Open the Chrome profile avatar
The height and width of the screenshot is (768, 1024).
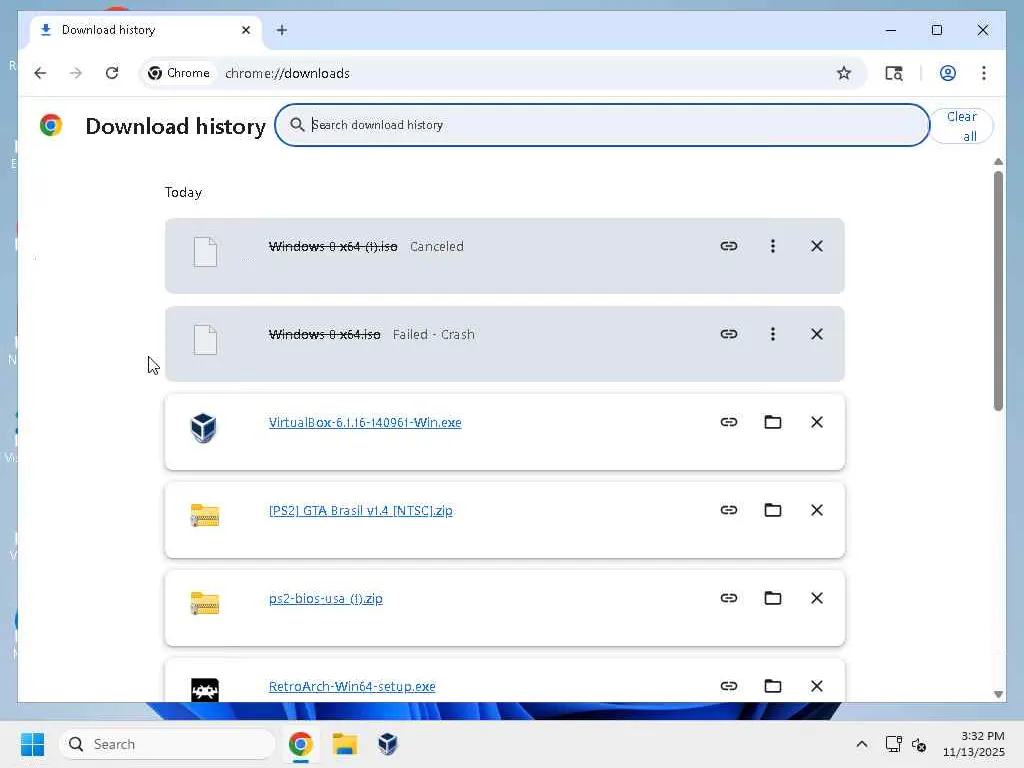pos(948,73)
